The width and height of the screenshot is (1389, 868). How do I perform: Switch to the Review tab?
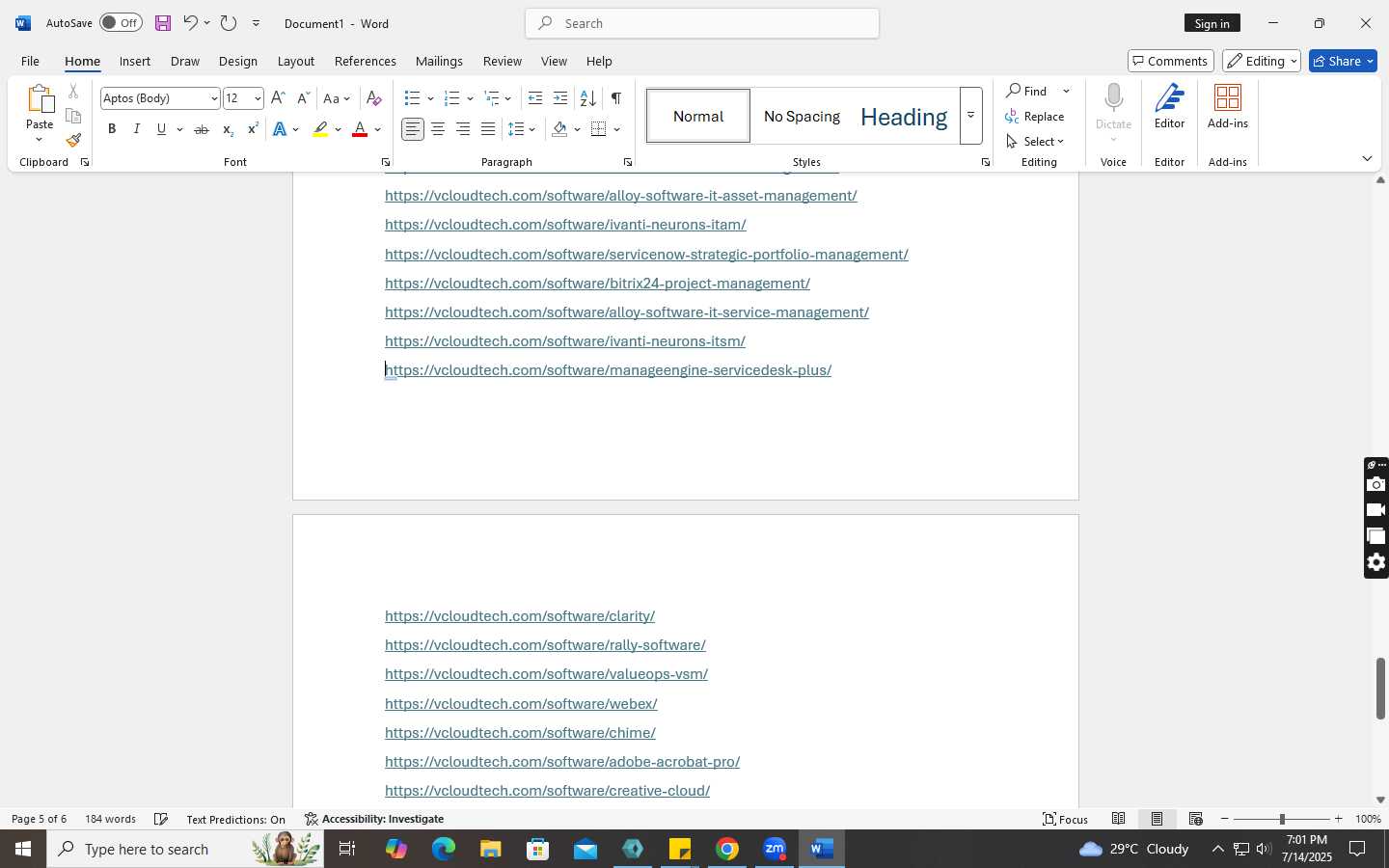502,61
